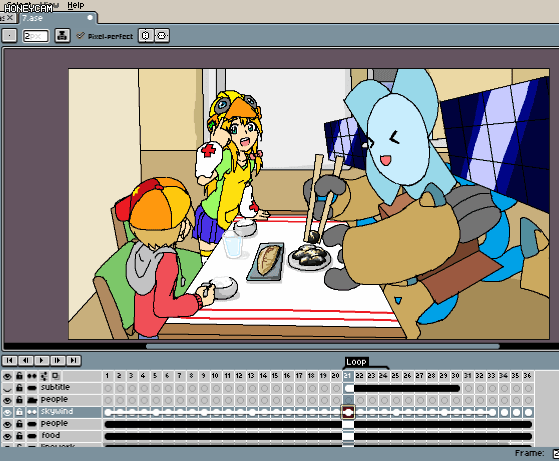This screenshot has width=559, height=461.
Task: Go to next frame button
Action: coord(57,360)
